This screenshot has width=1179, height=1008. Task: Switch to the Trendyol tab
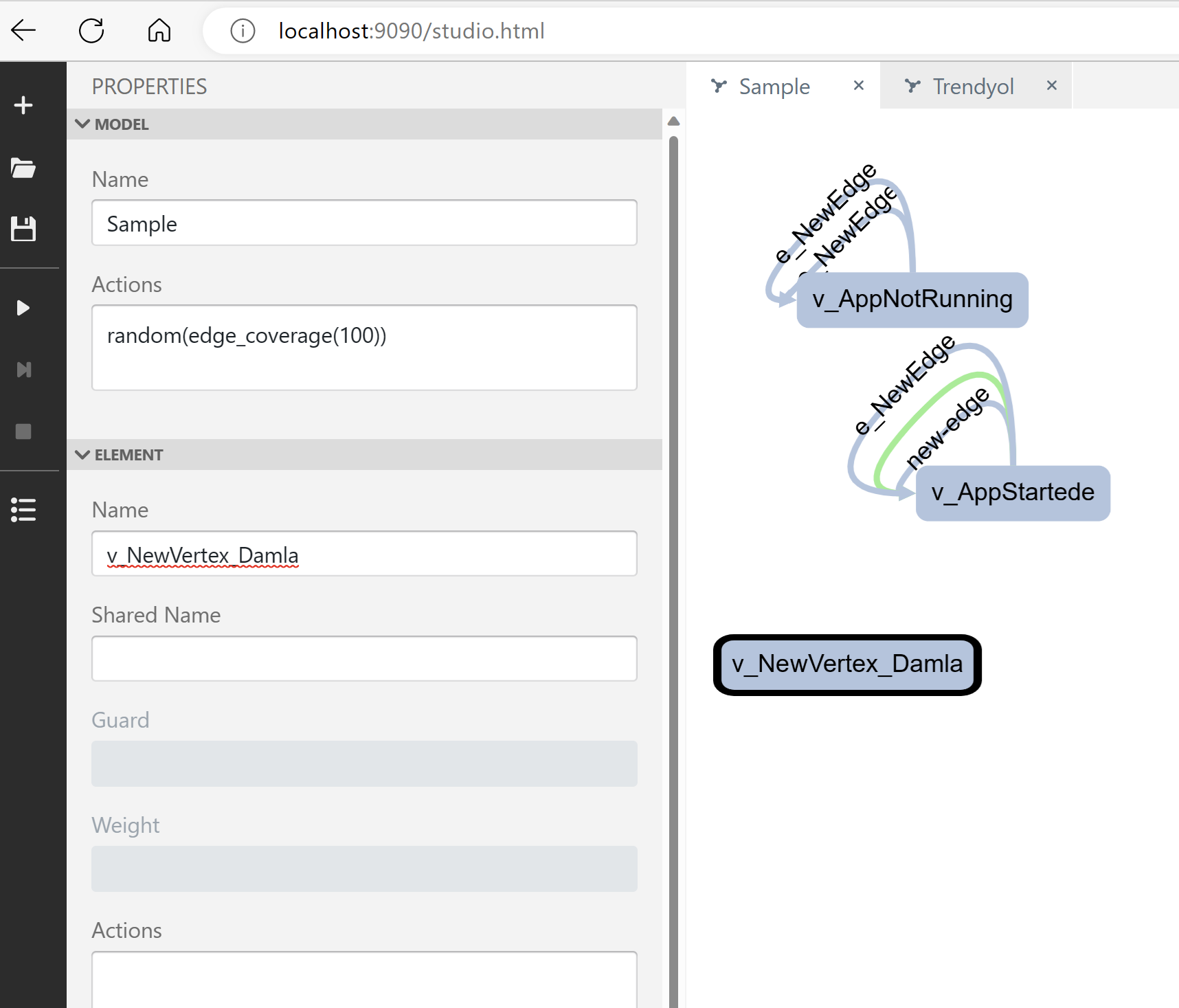(x=973, y=86)
